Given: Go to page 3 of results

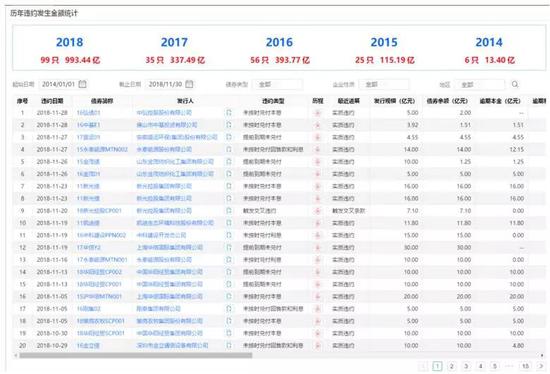Looking at the screenshot, I should point(466,366).
